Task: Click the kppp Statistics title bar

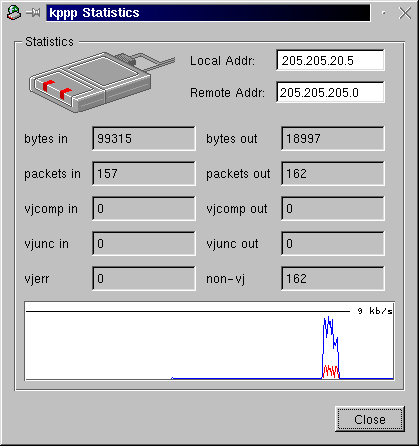Action: click(x=208, y=13)
